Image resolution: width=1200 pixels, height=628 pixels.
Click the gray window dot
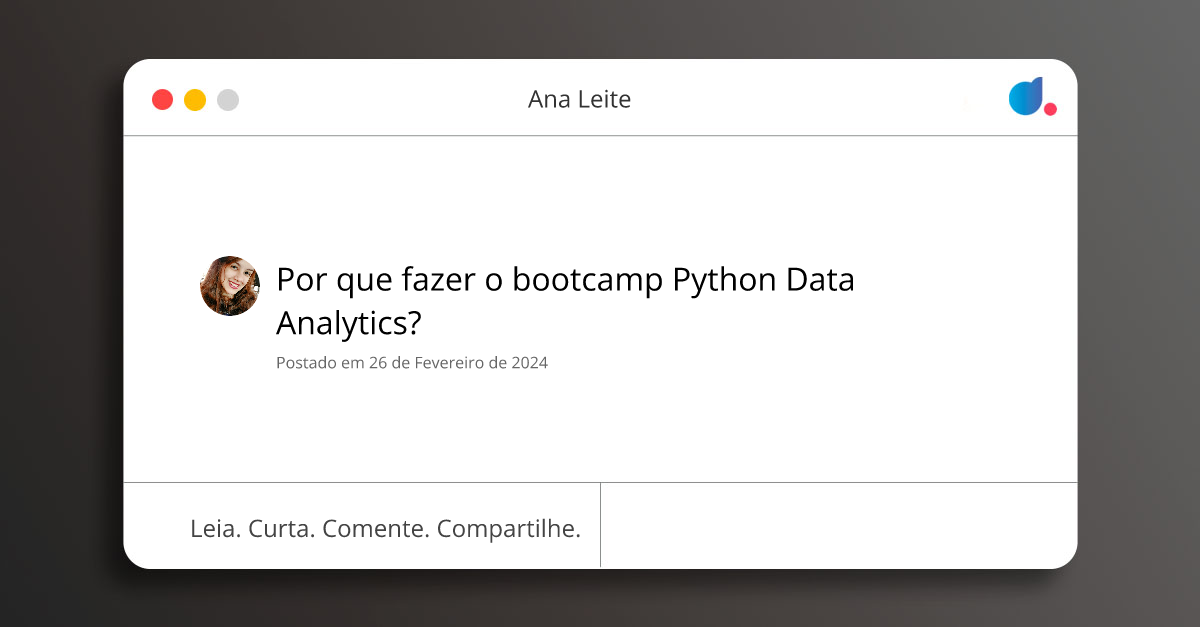click(228, 100)
